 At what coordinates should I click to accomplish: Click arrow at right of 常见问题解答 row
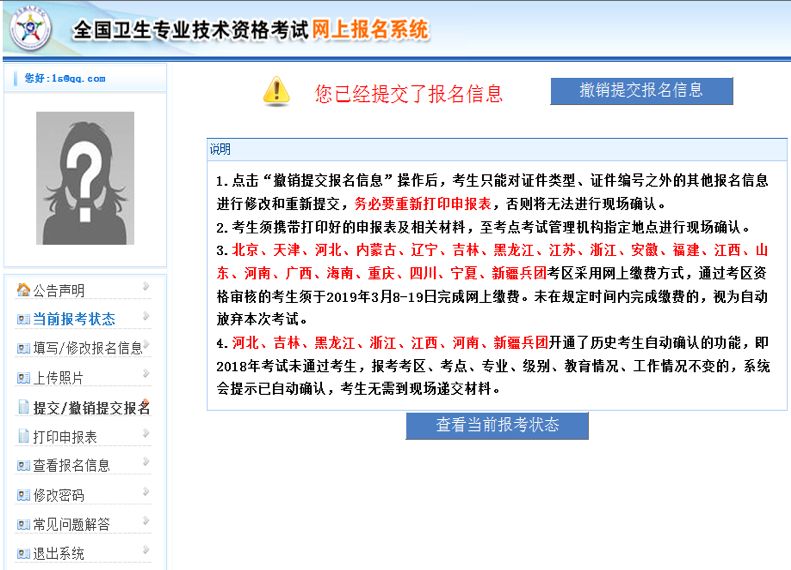pos(146,521)
